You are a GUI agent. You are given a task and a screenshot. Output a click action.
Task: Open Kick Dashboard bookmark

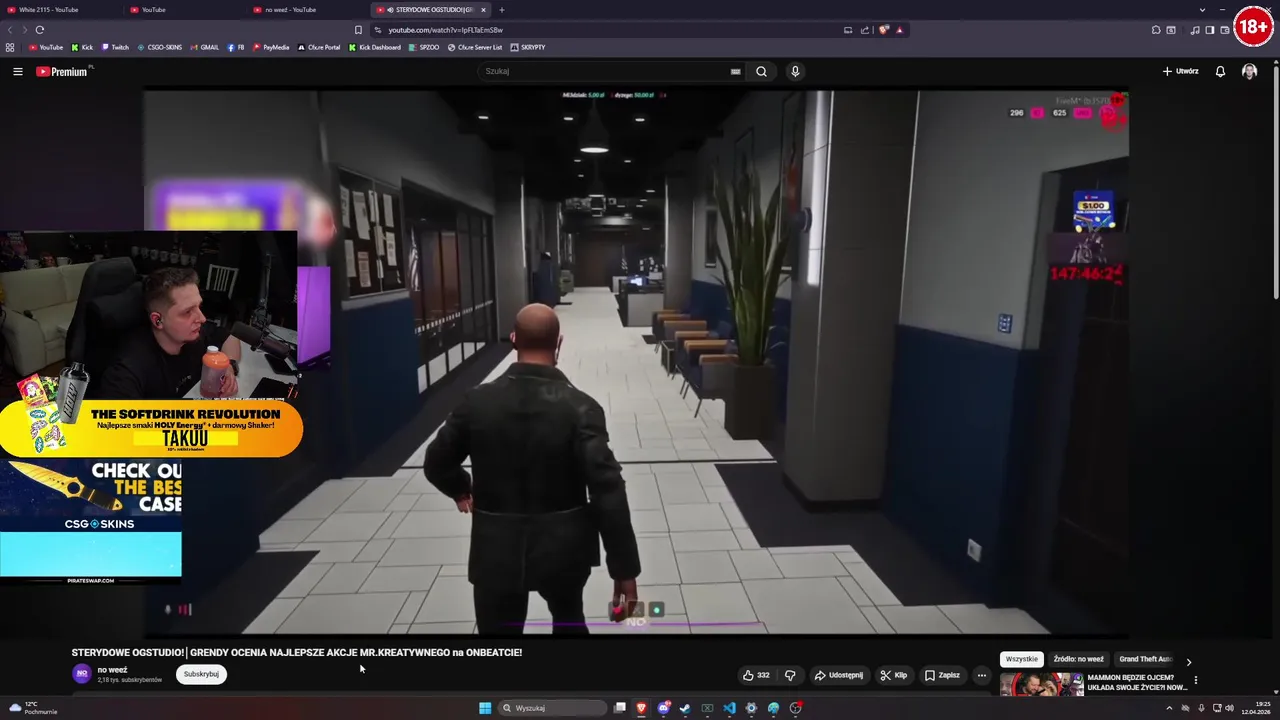(375, 47)
